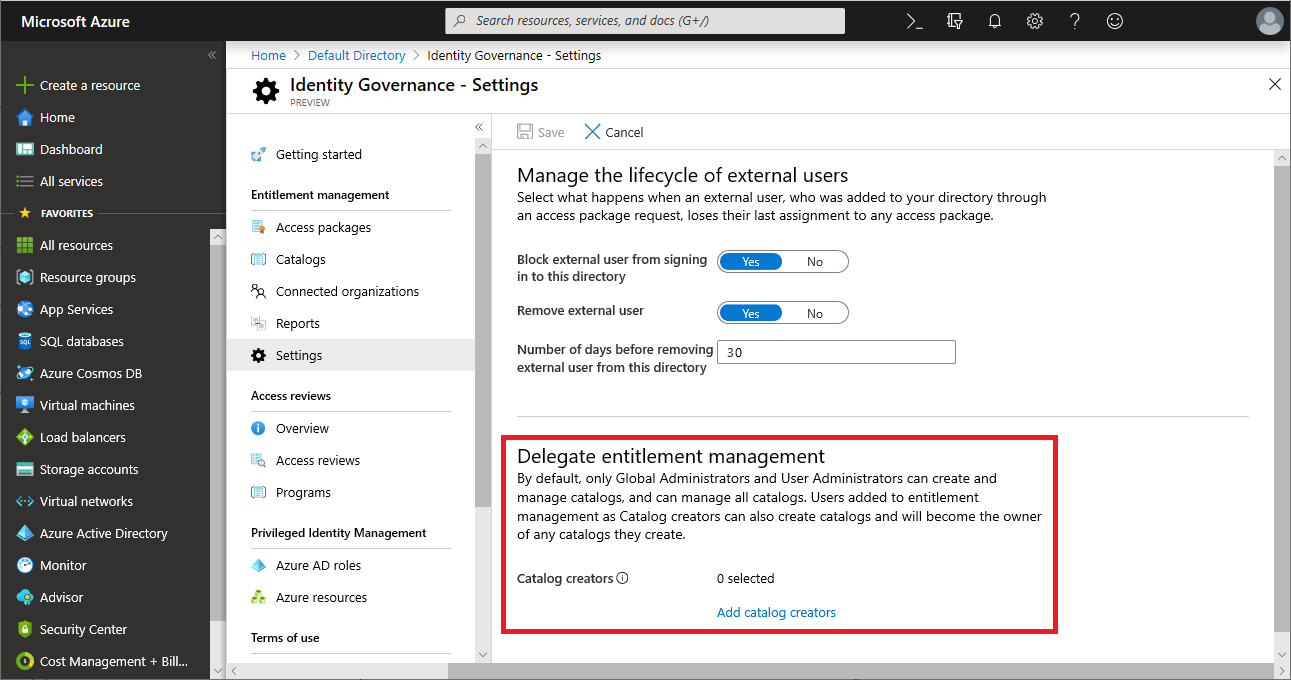Open portal settings gear in top bar

tap(1035, 21)
